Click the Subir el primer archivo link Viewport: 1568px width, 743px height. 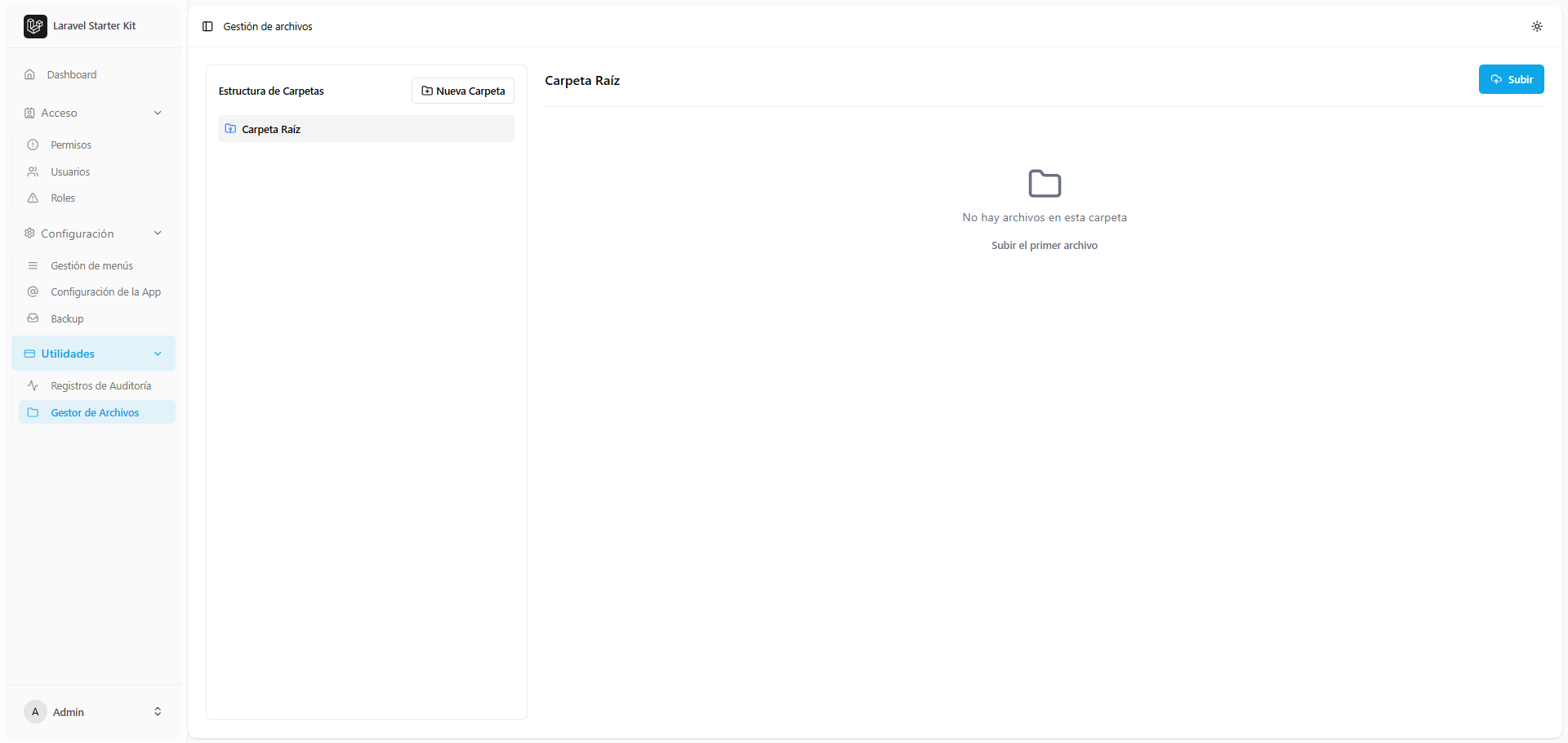[1045, 245]
